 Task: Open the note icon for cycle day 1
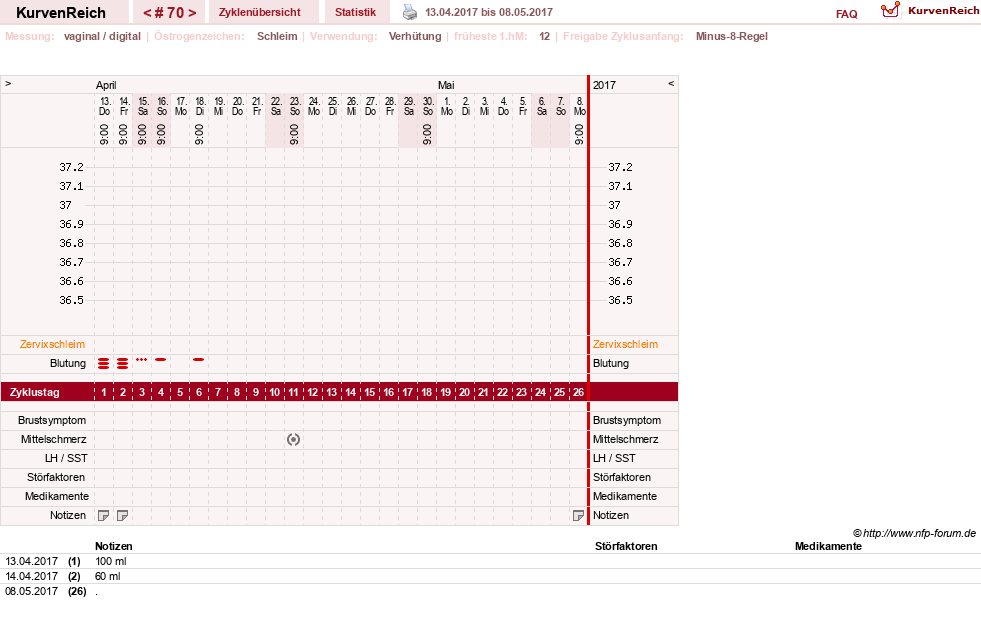point(104,516)
